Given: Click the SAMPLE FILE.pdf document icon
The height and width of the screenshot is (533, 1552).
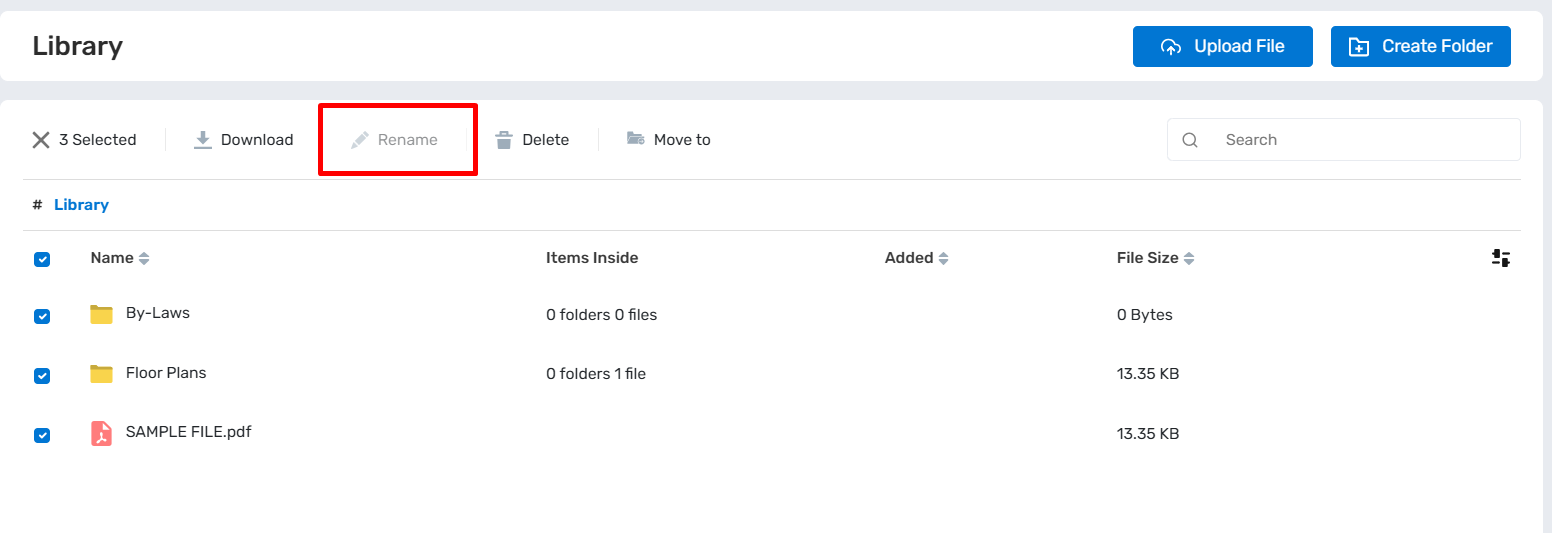Looking at the screenshot, I should tap(101, 433).
